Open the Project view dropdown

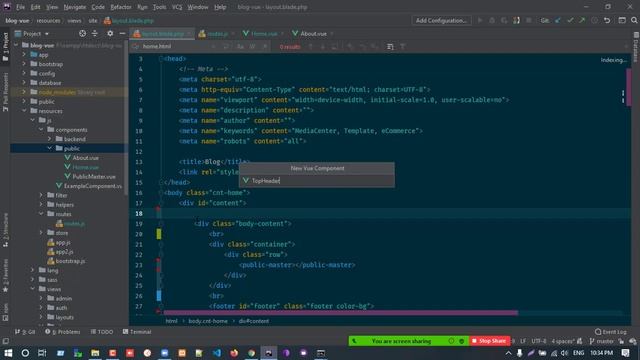pyautogui.click(x=32, y=34)
